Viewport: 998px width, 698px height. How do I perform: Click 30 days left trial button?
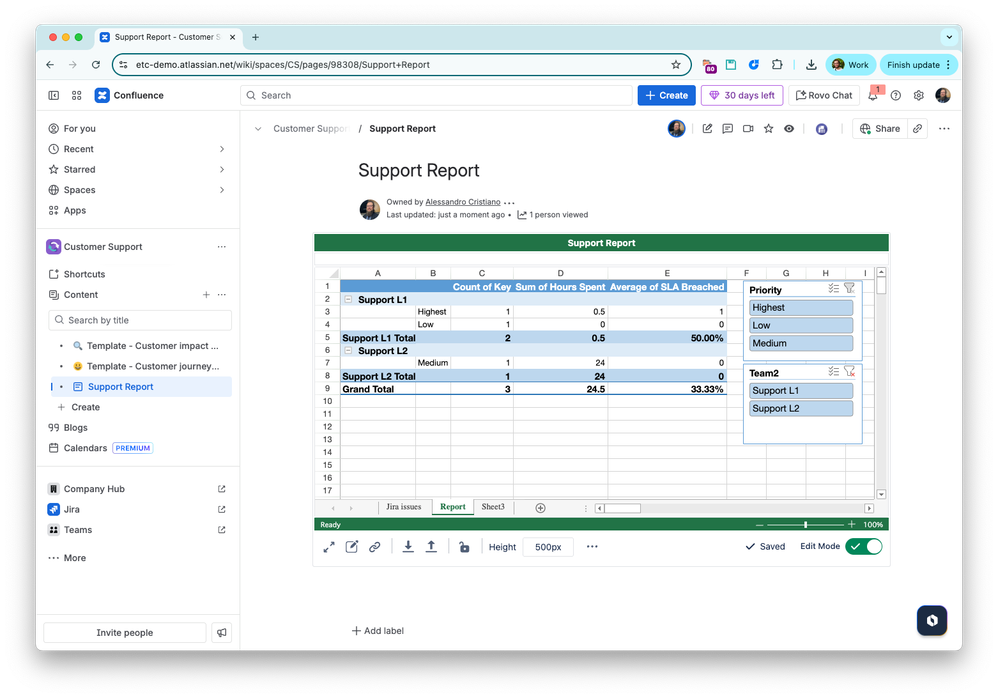click(742, 95)
